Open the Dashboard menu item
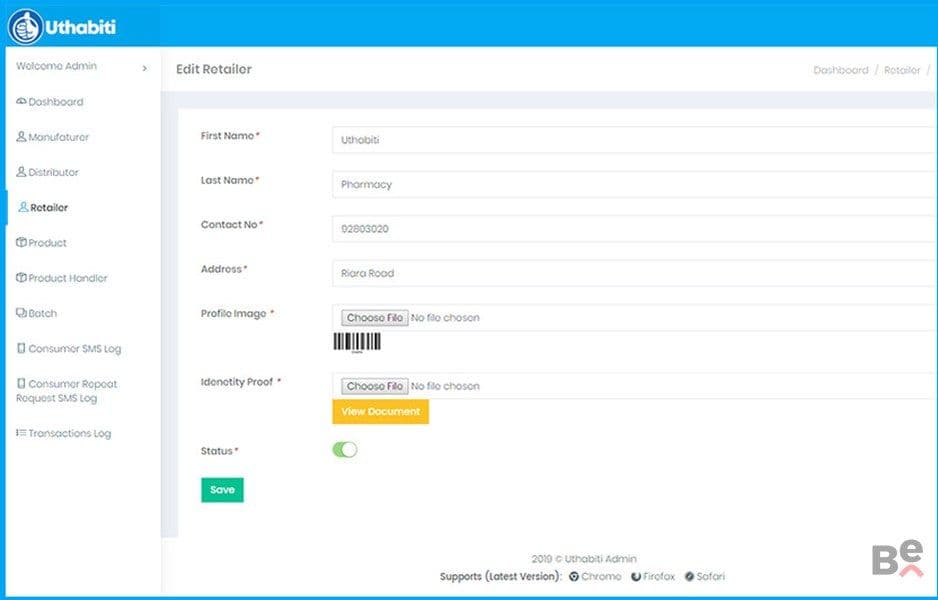 tap(56, 102)
